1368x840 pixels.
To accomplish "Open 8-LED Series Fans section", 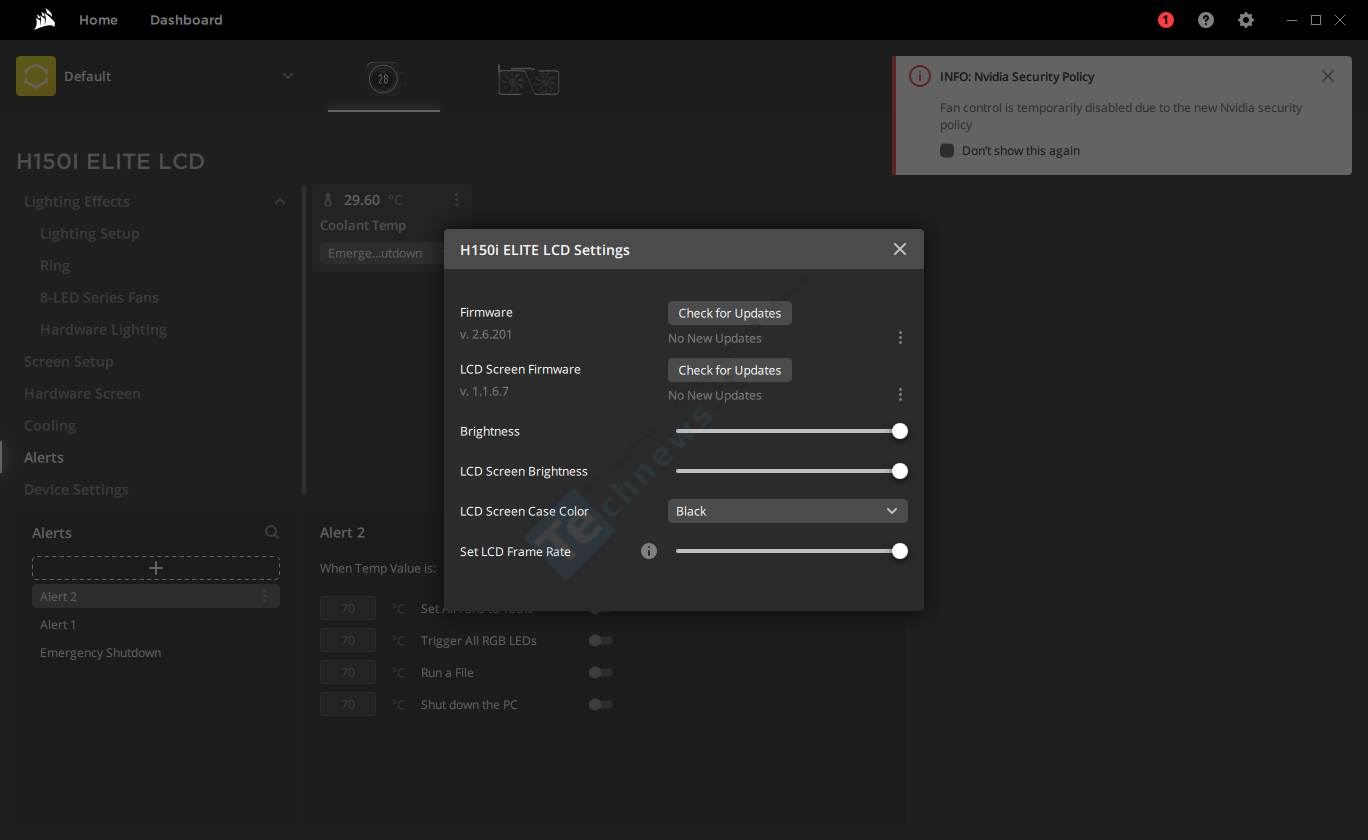I will [x=99, y=298].
